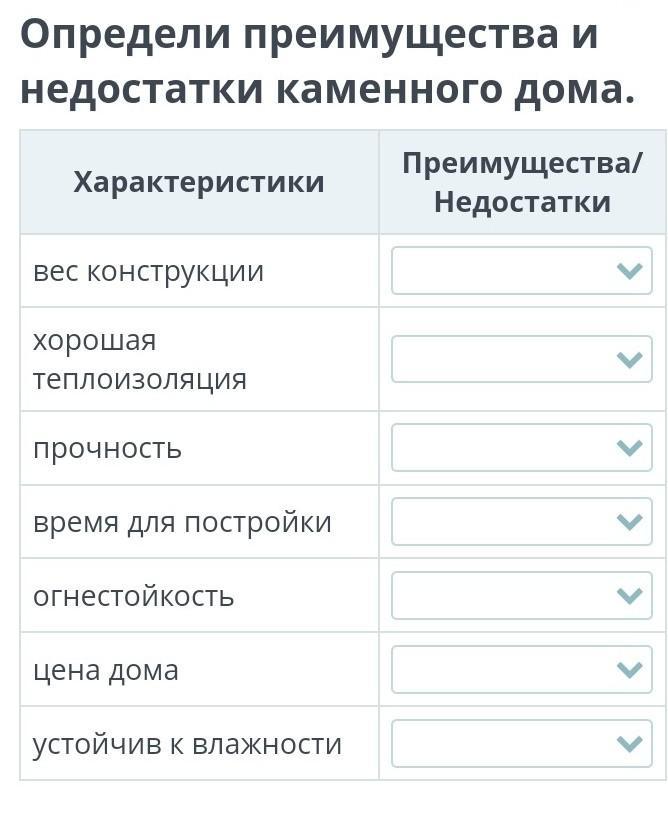Click the Характеристики column header
668x824 pixels.
coord(199,182)
